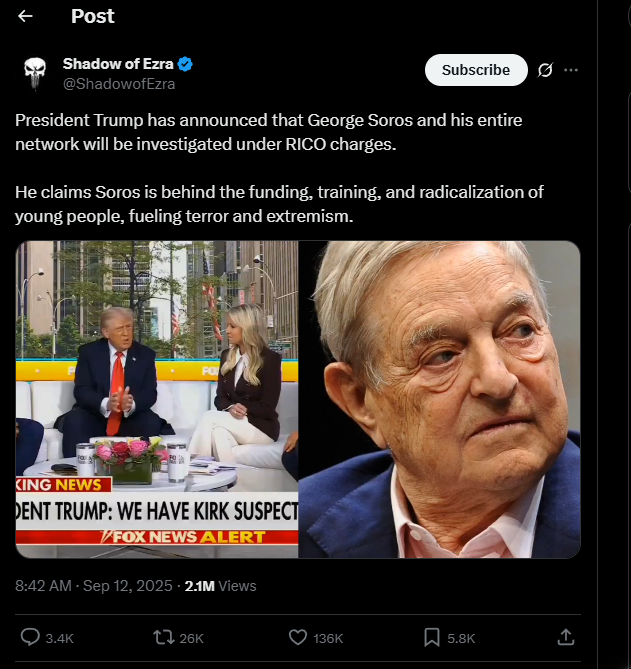
Task: Open the Fox News Alert image
Action: (157, 399)
